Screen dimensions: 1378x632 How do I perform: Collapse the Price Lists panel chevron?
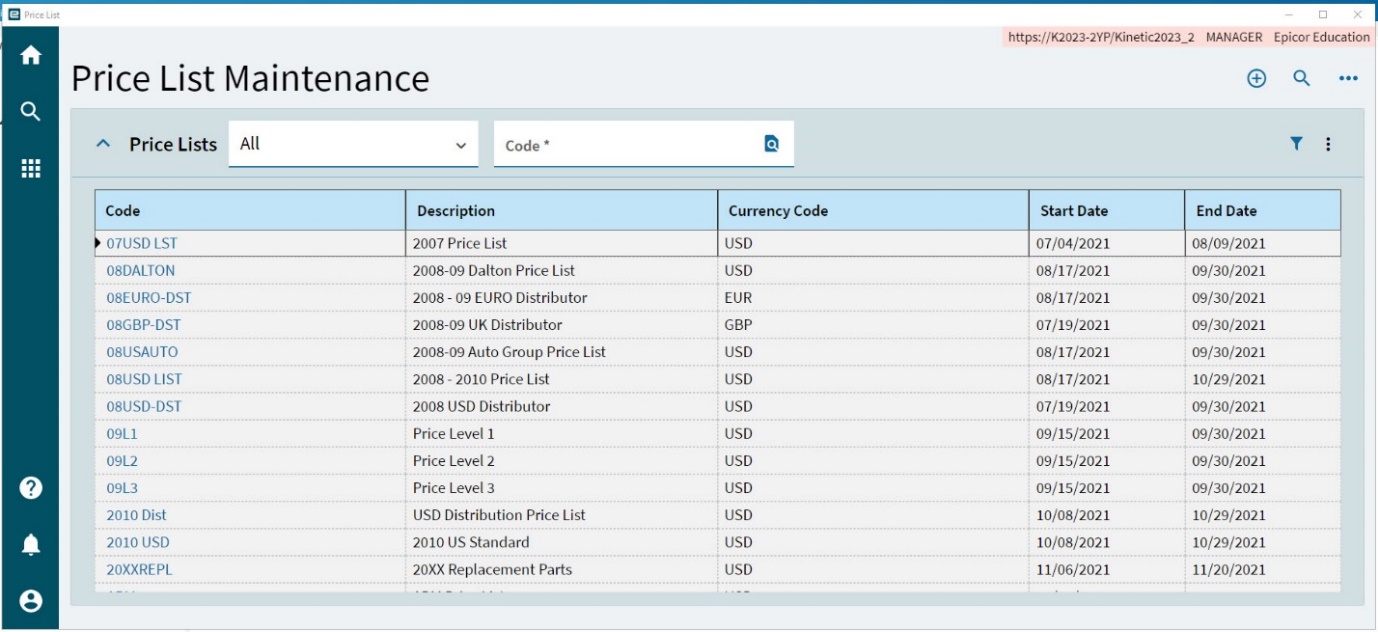[x=102, y=144]
